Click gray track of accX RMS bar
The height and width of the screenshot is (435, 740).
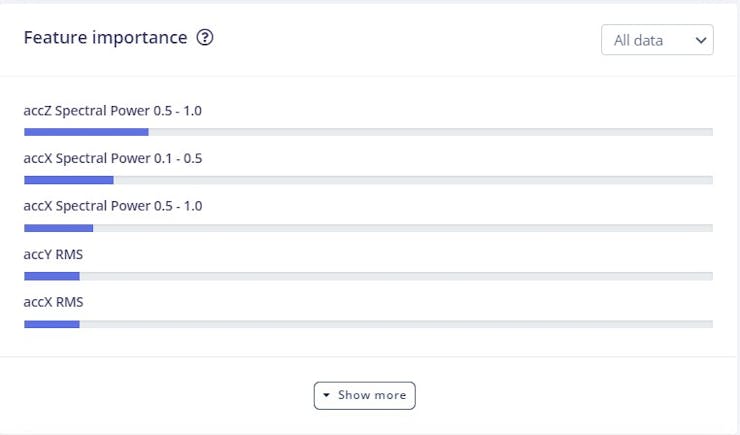coord(400,324)
